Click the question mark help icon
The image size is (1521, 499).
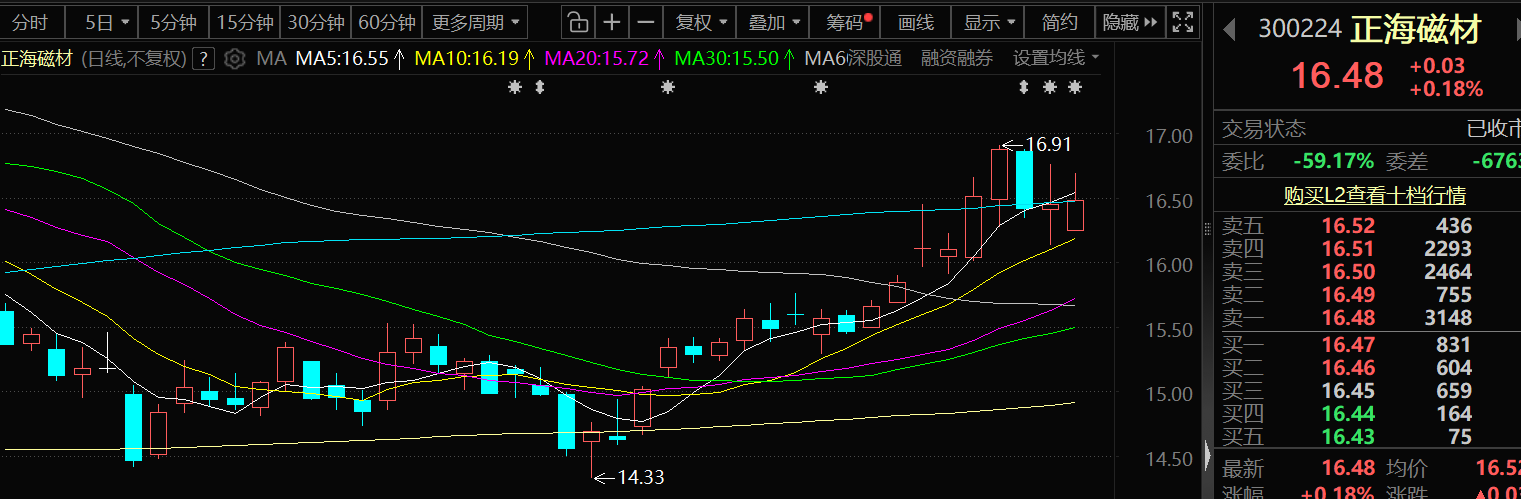pos(204,59)
